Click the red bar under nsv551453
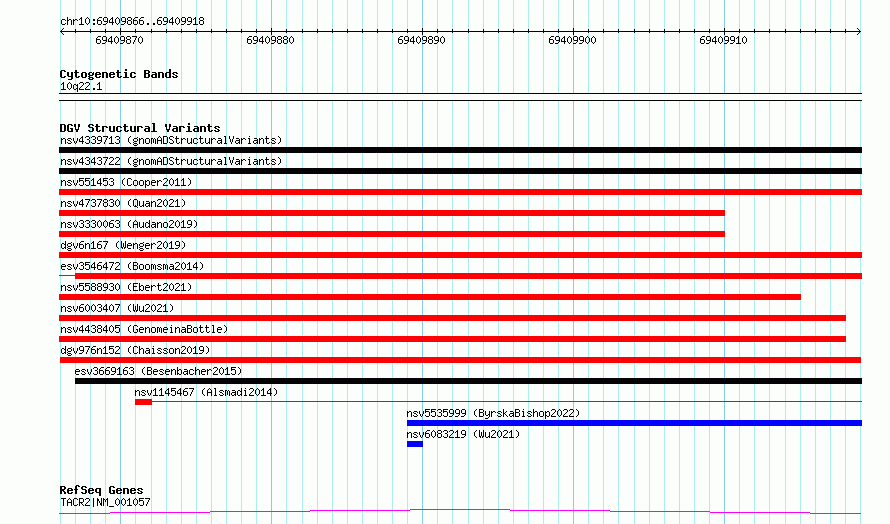This screenshot has width=890, height=524. coord(460,192)
